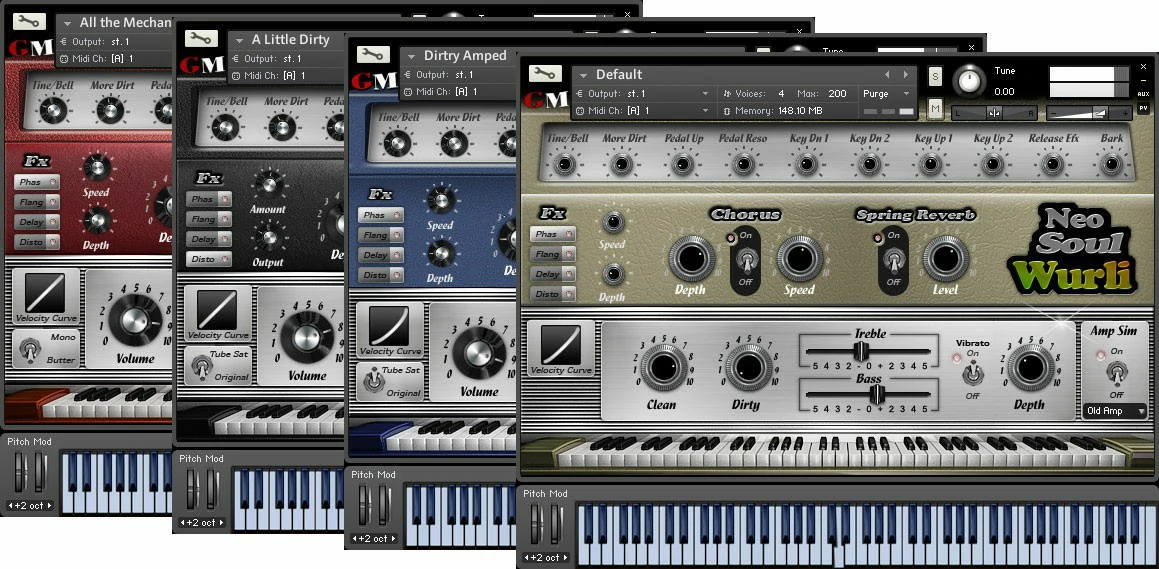
Task: Expand the A Little Dirty preset dropdown arrow
Action: pos(239,40)
